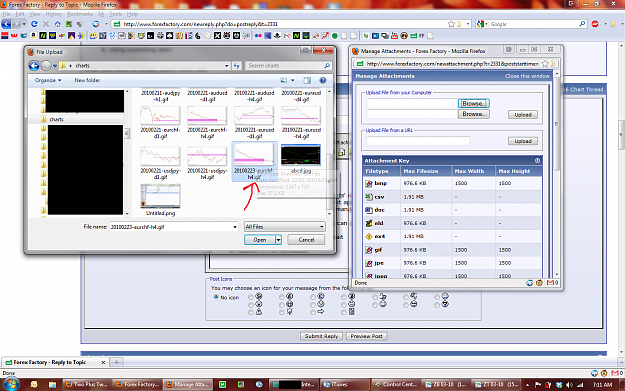Viewport: 625px width, 391px height.
Task: Open Windows Explorer from the taskbar
Action: pos(52,385)
